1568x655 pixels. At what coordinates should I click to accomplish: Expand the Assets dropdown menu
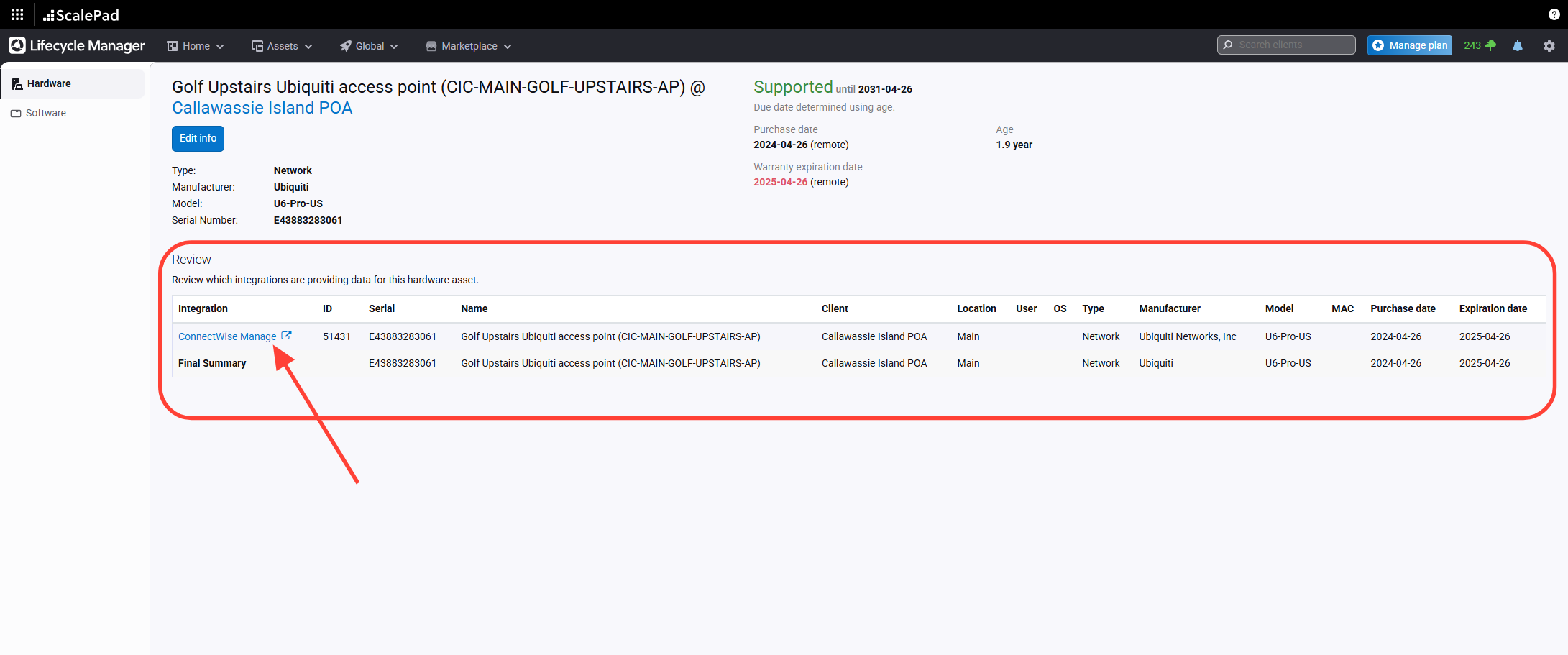tap(282, 46)
